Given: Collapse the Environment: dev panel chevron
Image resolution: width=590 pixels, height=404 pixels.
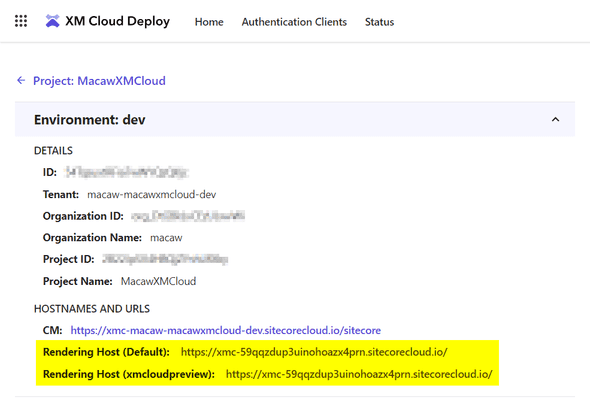Looking at the screenshot, I should click(555, 120).
